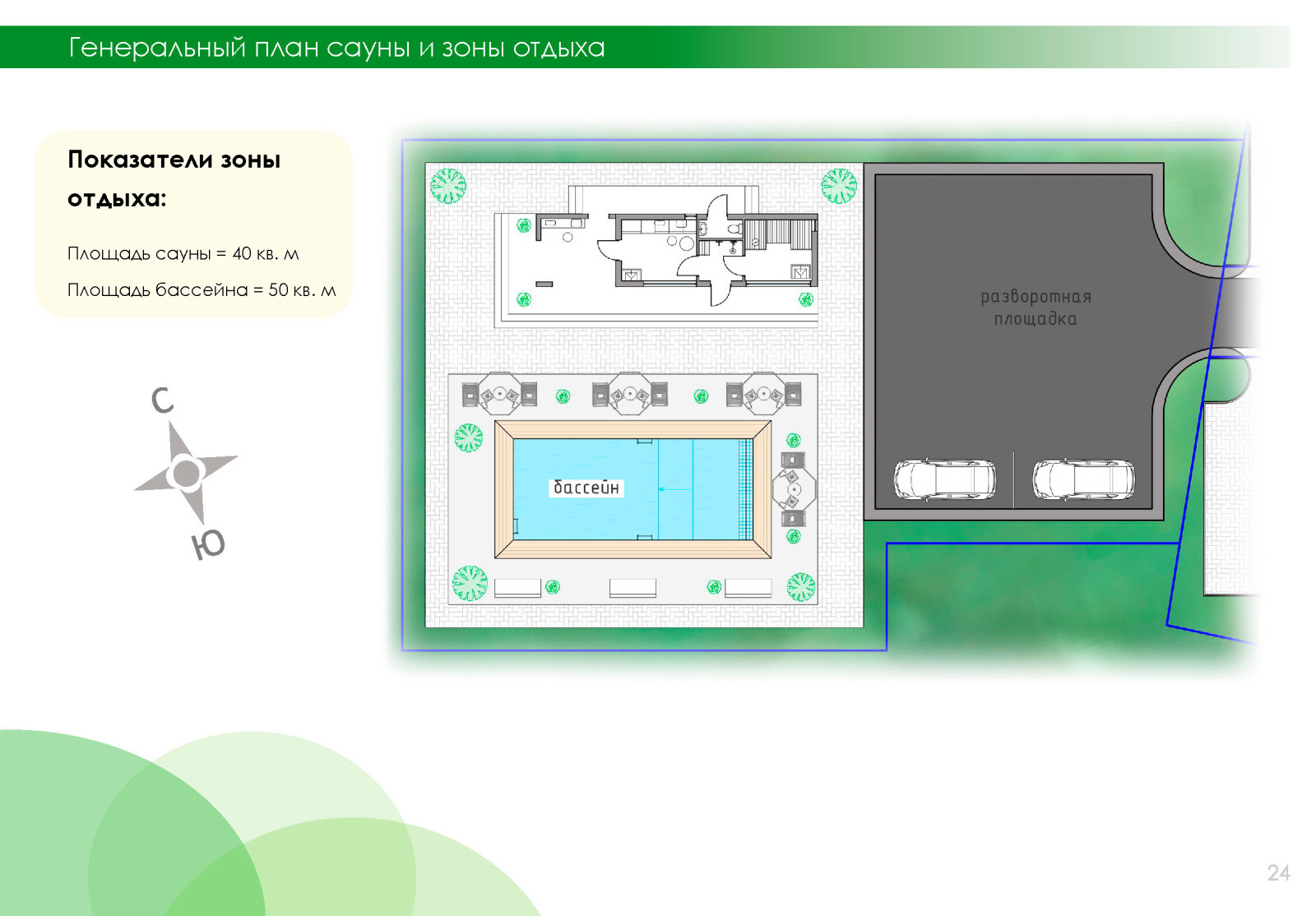This screenshot has width=1316, height=916.
Task: Select the large tree left of the pool
Action: coord(469,437)
